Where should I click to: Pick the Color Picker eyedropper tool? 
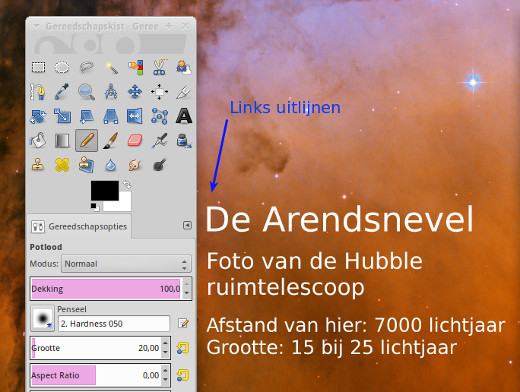tap(62, 91)
